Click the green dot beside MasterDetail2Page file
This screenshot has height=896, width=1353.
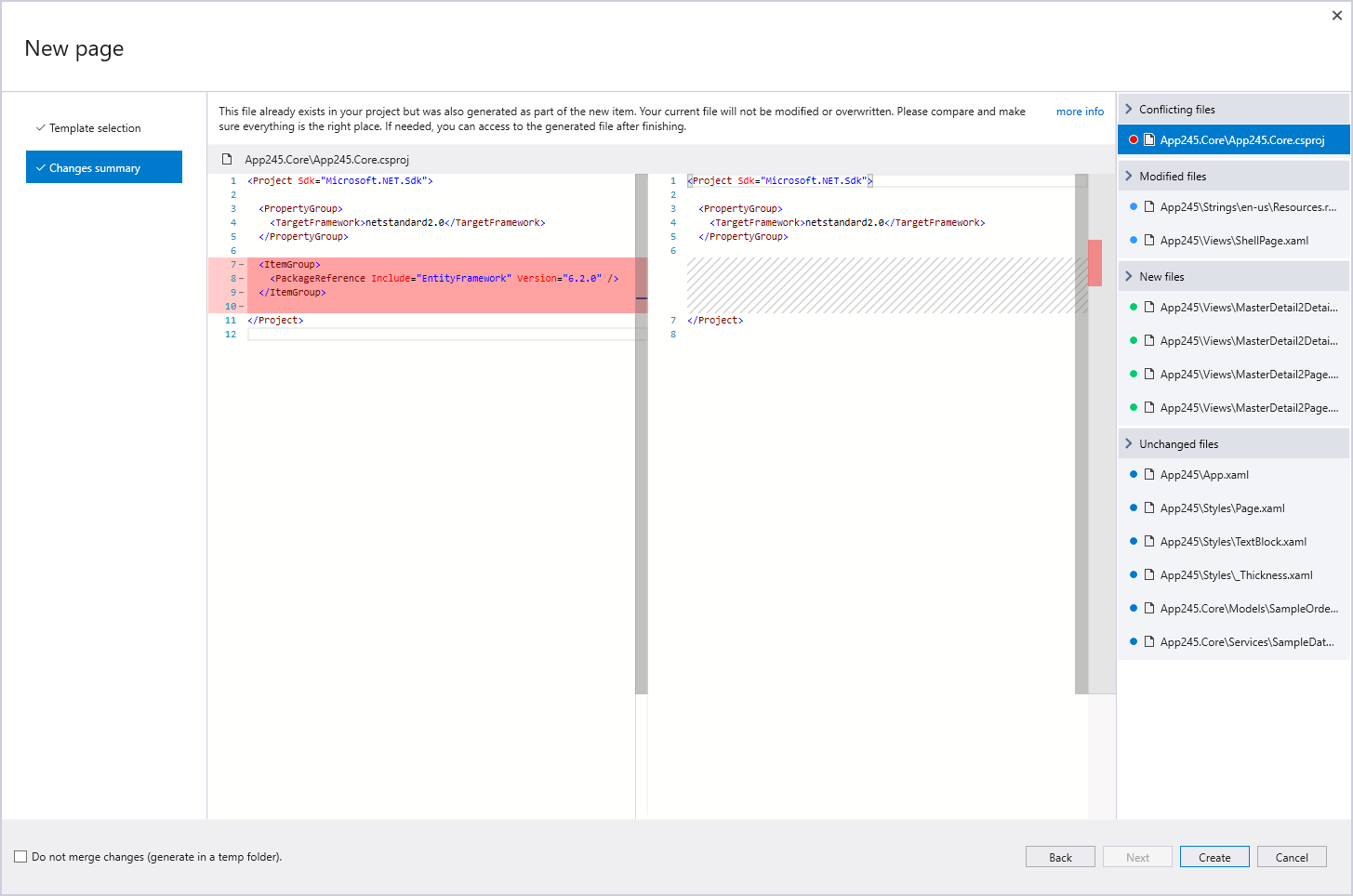(1133, 374)
